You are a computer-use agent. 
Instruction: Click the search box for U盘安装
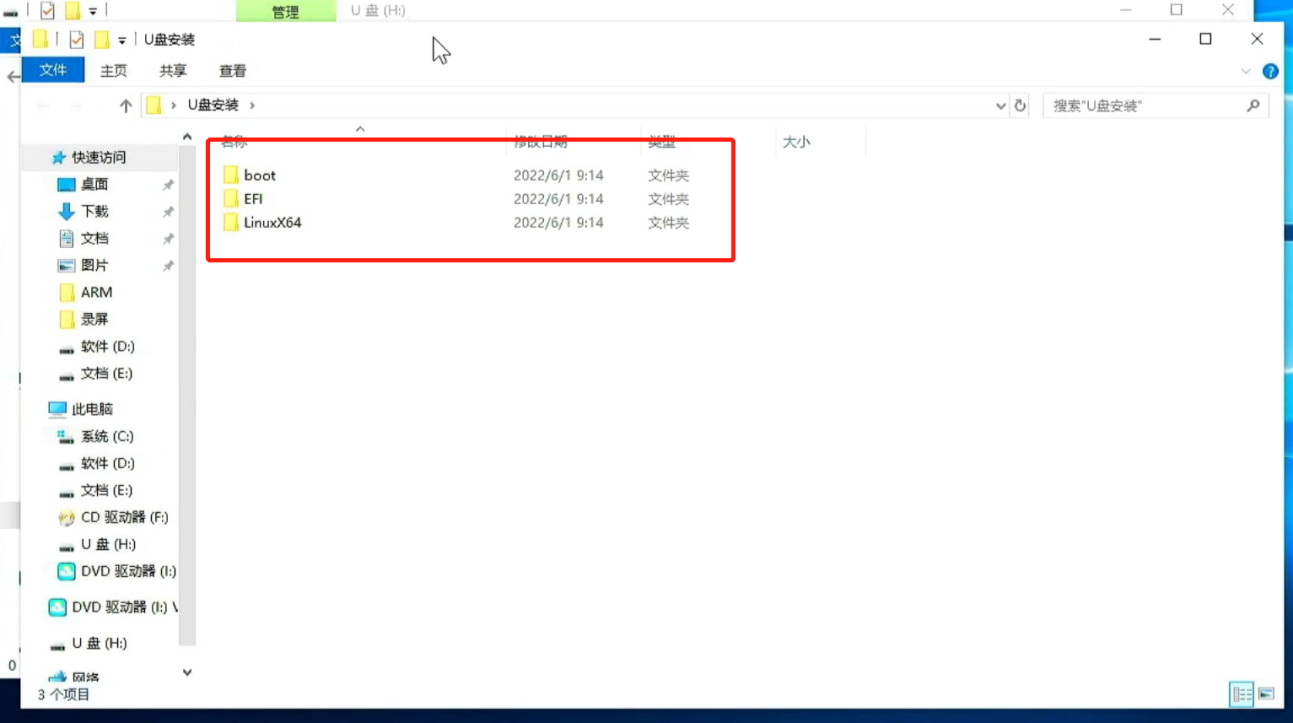tap(1145, 105)
